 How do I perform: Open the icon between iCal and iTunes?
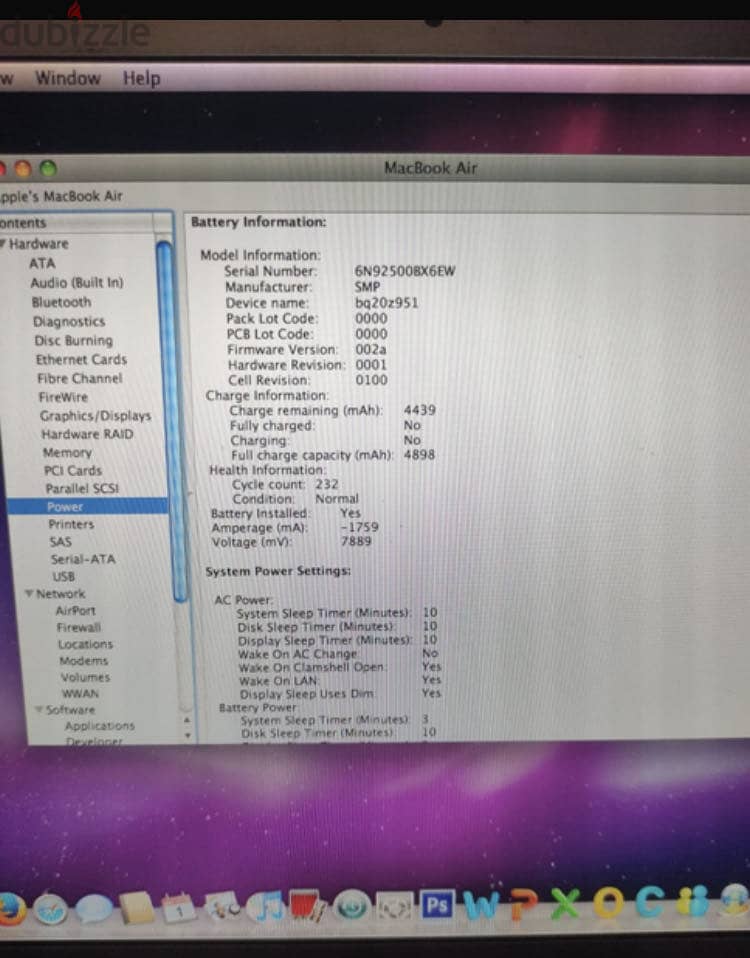tap(222, 907)
